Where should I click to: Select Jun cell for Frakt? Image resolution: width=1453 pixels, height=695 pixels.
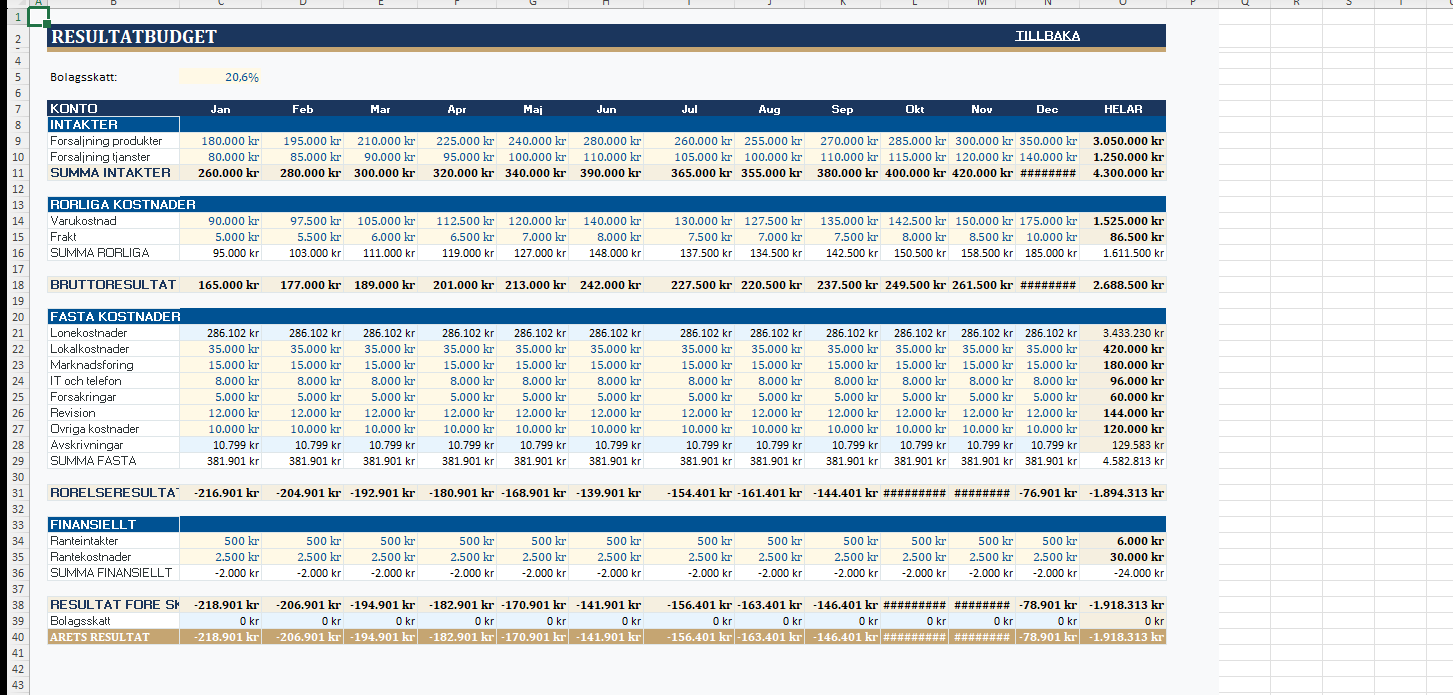(x=606, y=237)
